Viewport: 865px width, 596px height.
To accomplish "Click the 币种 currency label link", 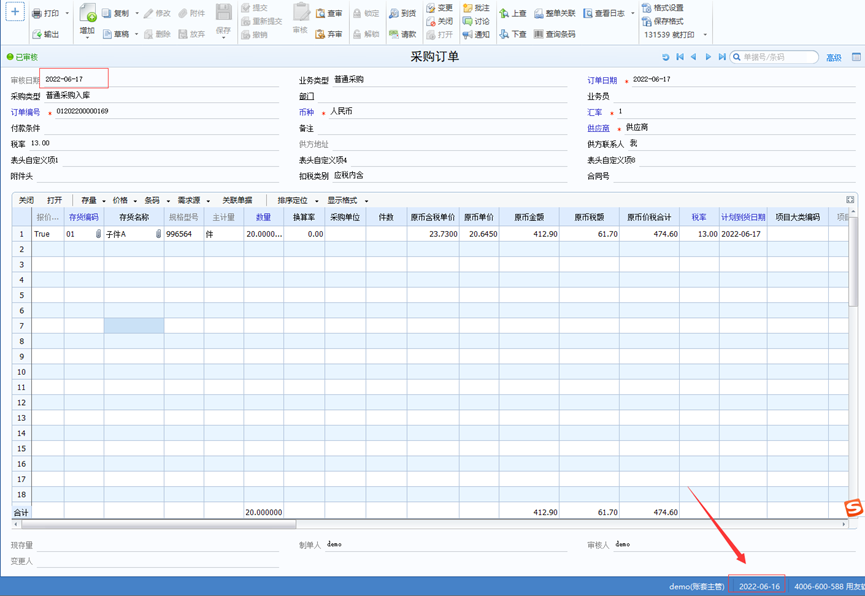I will 307,112.
